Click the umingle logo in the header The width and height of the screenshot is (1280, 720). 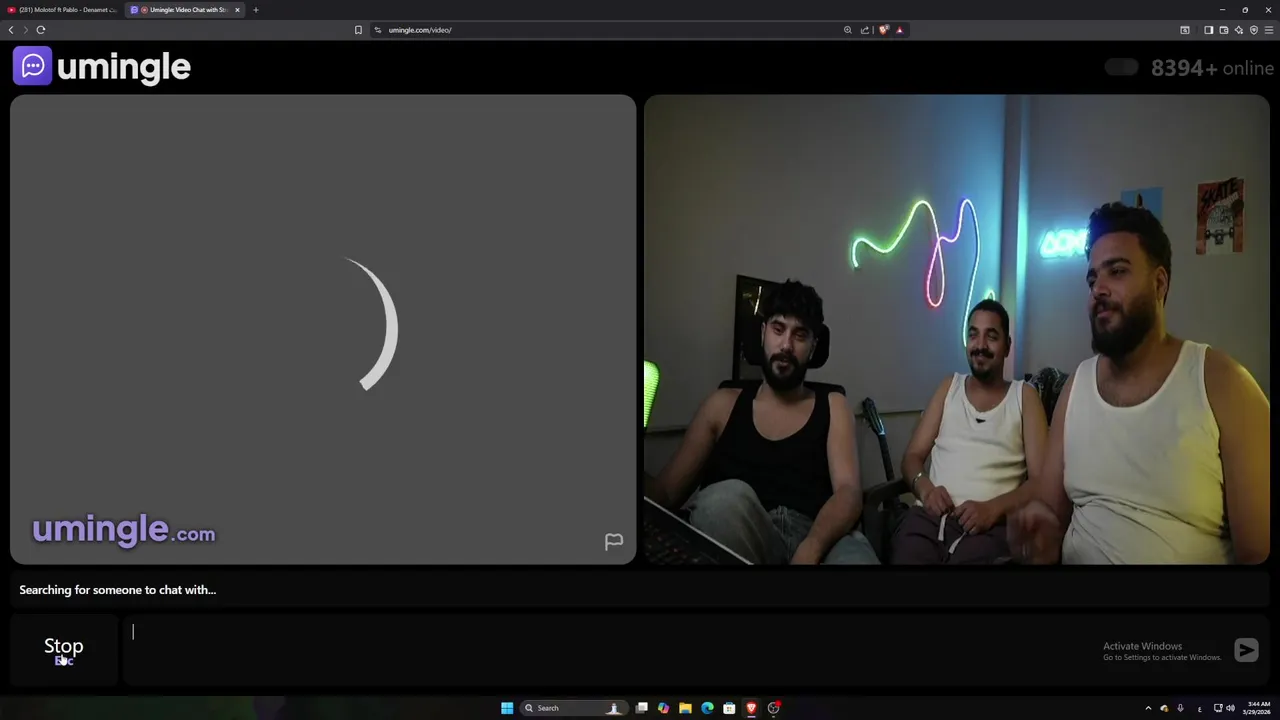point(102,67)
